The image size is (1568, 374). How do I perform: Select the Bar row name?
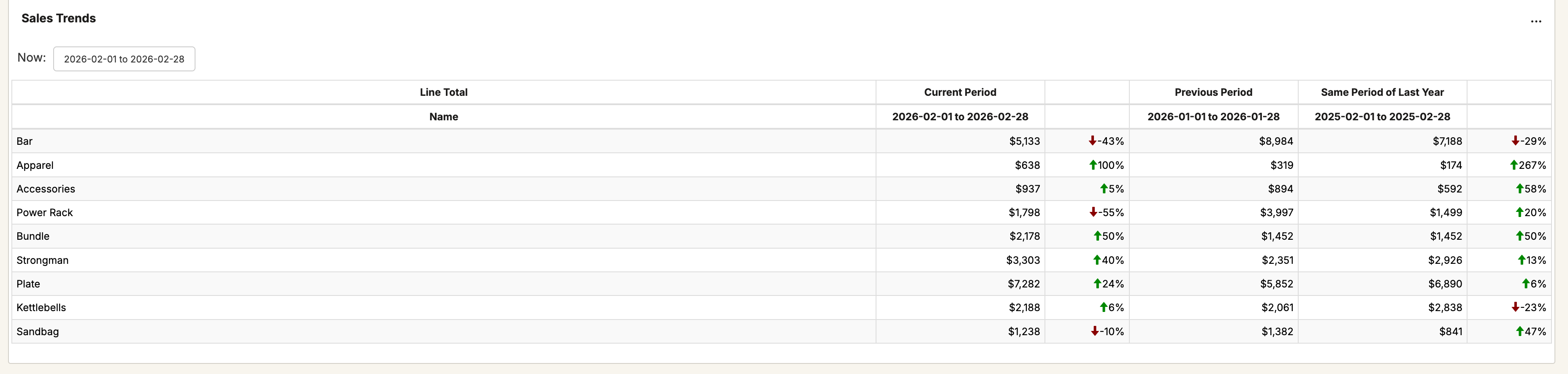coord(24,141)
